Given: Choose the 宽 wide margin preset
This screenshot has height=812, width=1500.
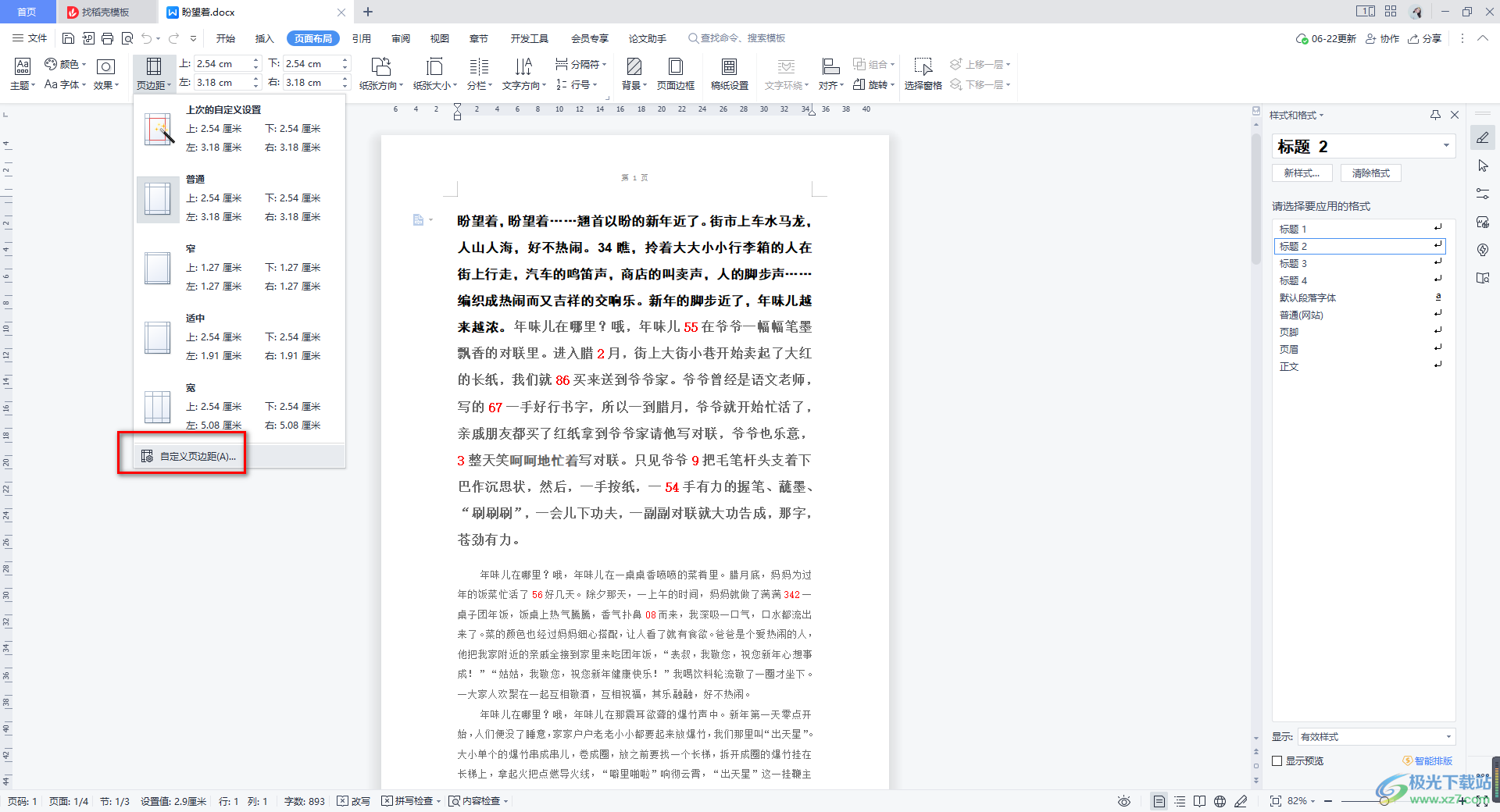Looking at the screenshot, I should (239, 408).
